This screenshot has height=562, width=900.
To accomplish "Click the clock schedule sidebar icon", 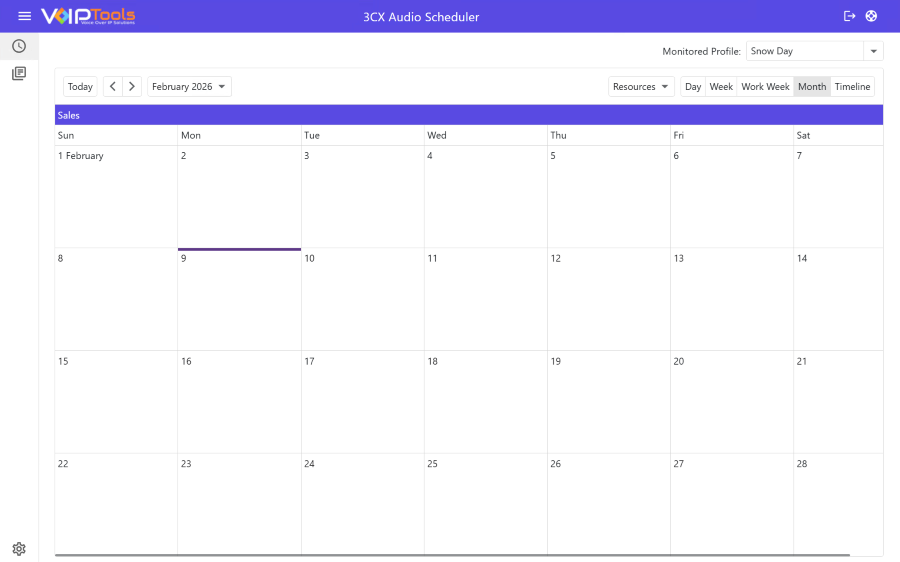I will [19, 46].
